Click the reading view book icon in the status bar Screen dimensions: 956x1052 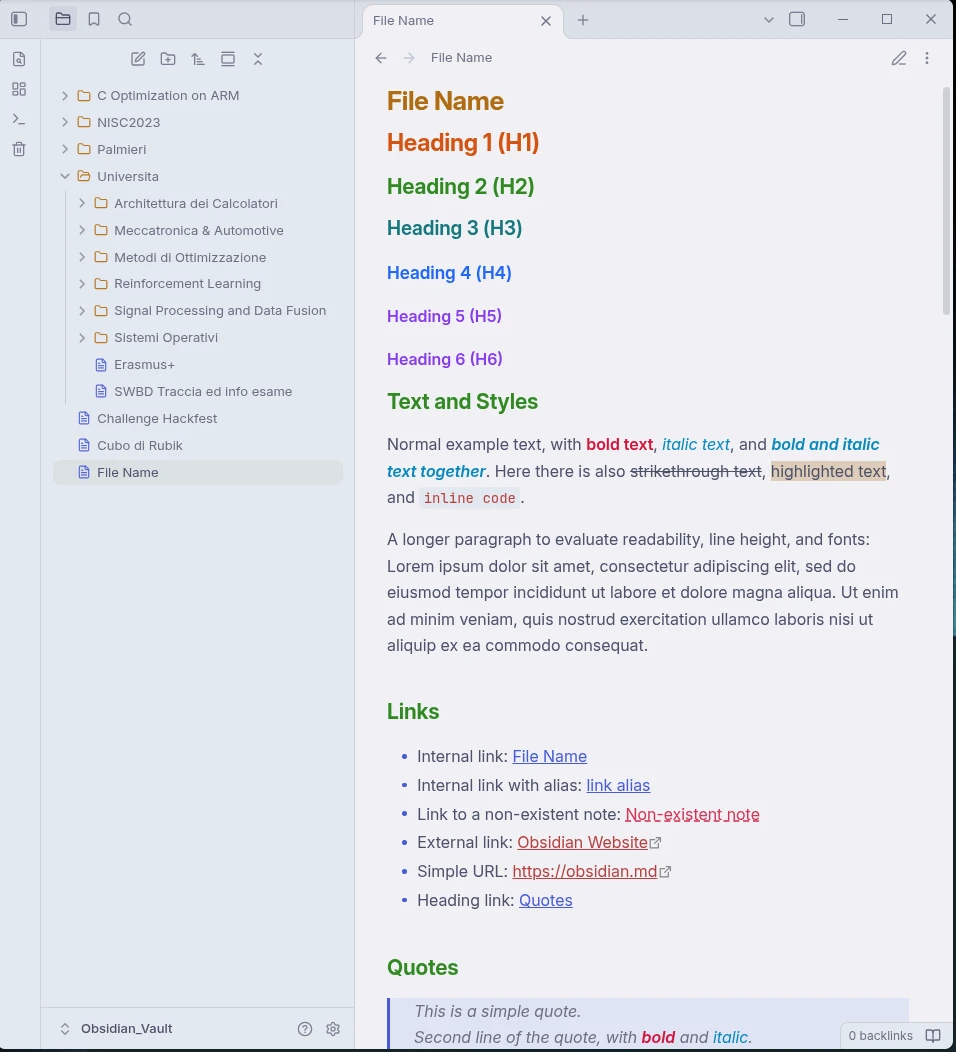[x=933, y=1036]
